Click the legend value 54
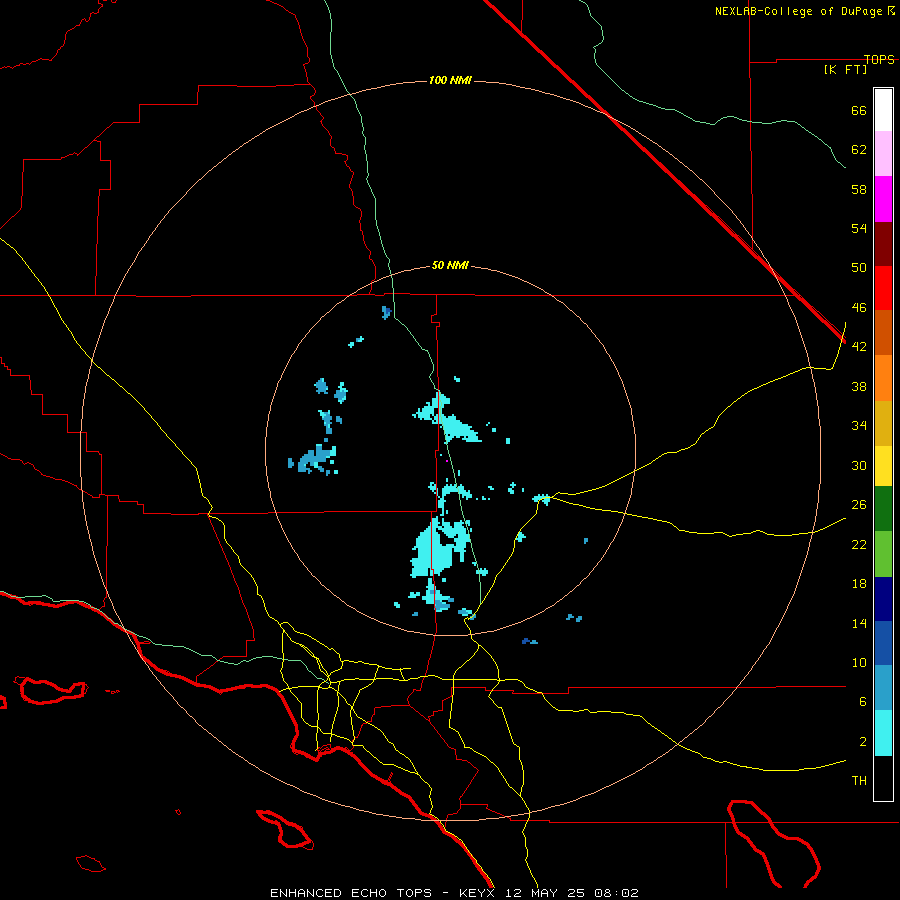This screenshot has height=900, width=900. pos(859,228)
